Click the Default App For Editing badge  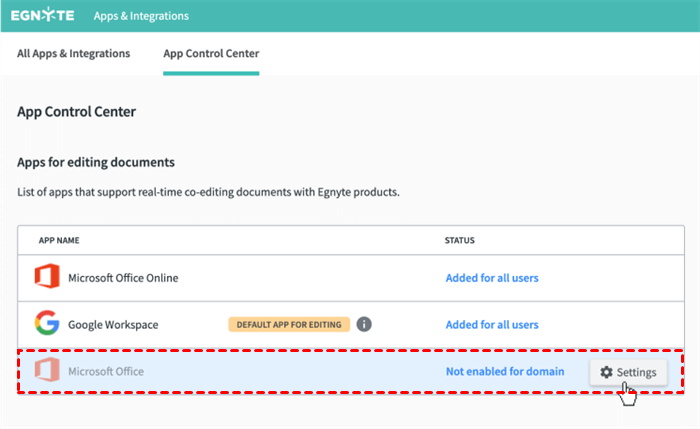(288, 325)
